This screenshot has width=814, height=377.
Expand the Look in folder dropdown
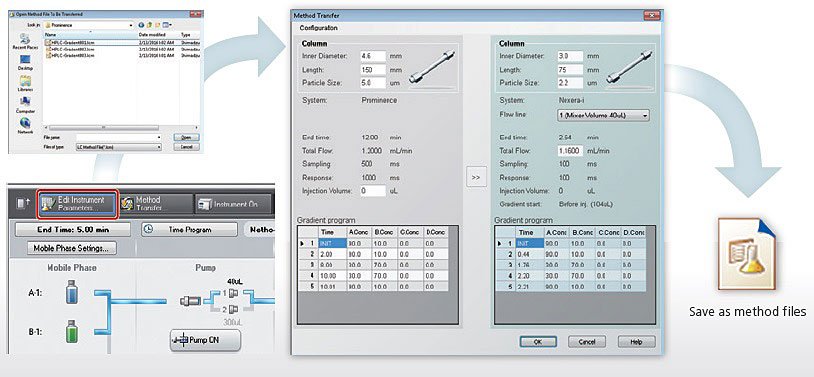(89, 25)
